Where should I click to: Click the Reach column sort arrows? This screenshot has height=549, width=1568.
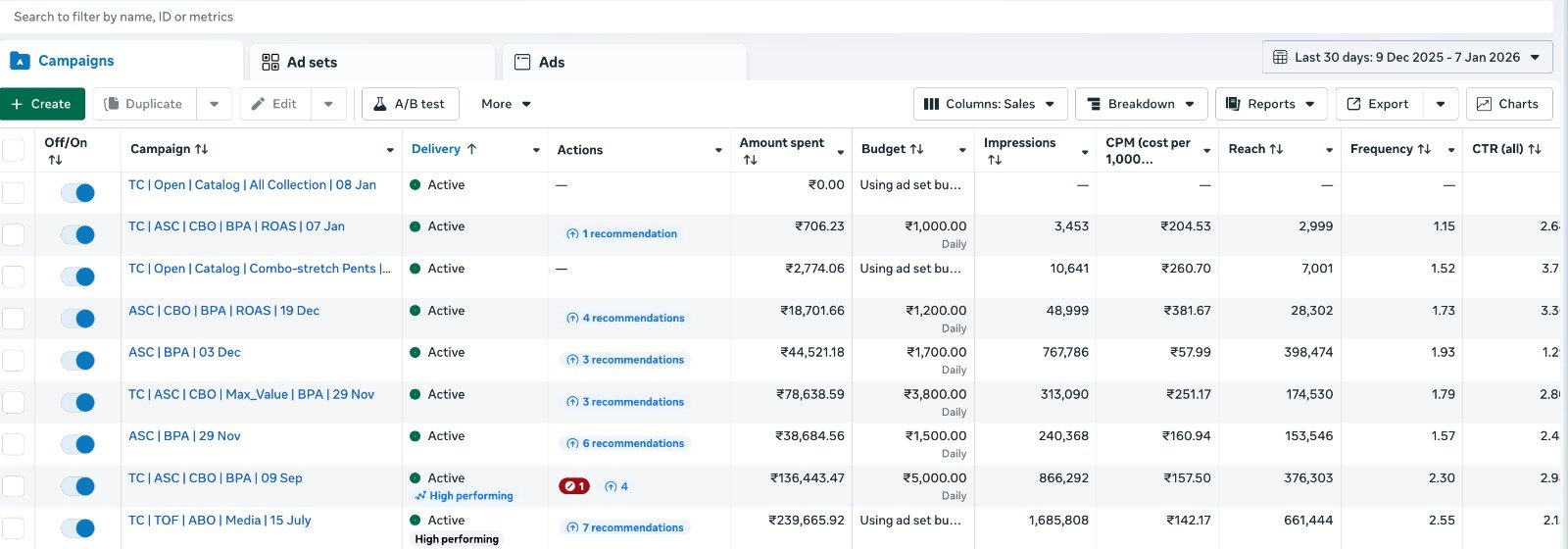[1276, 149]
